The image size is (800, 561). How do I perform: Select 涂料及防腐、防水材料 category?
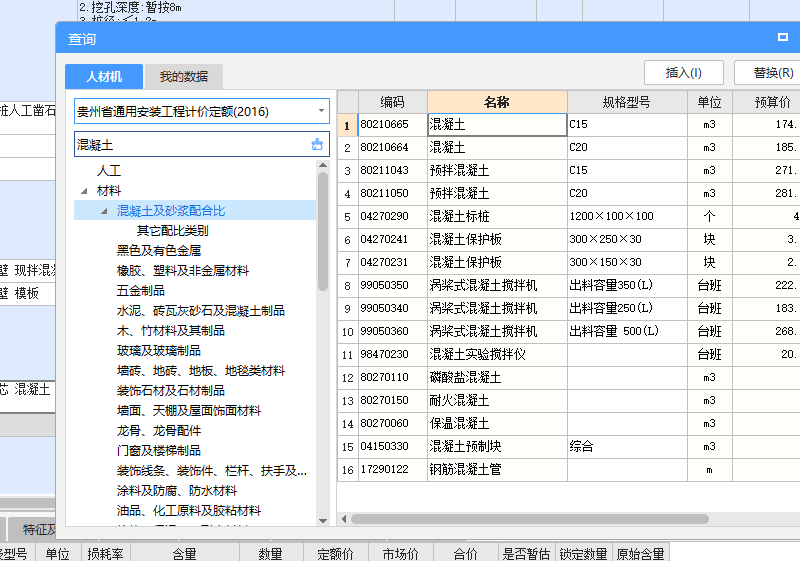(x=177, y=491)
